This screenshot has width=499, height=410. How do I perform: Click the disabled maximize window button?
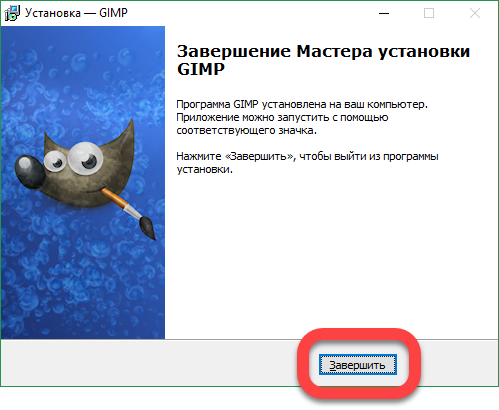click(429, 13)
